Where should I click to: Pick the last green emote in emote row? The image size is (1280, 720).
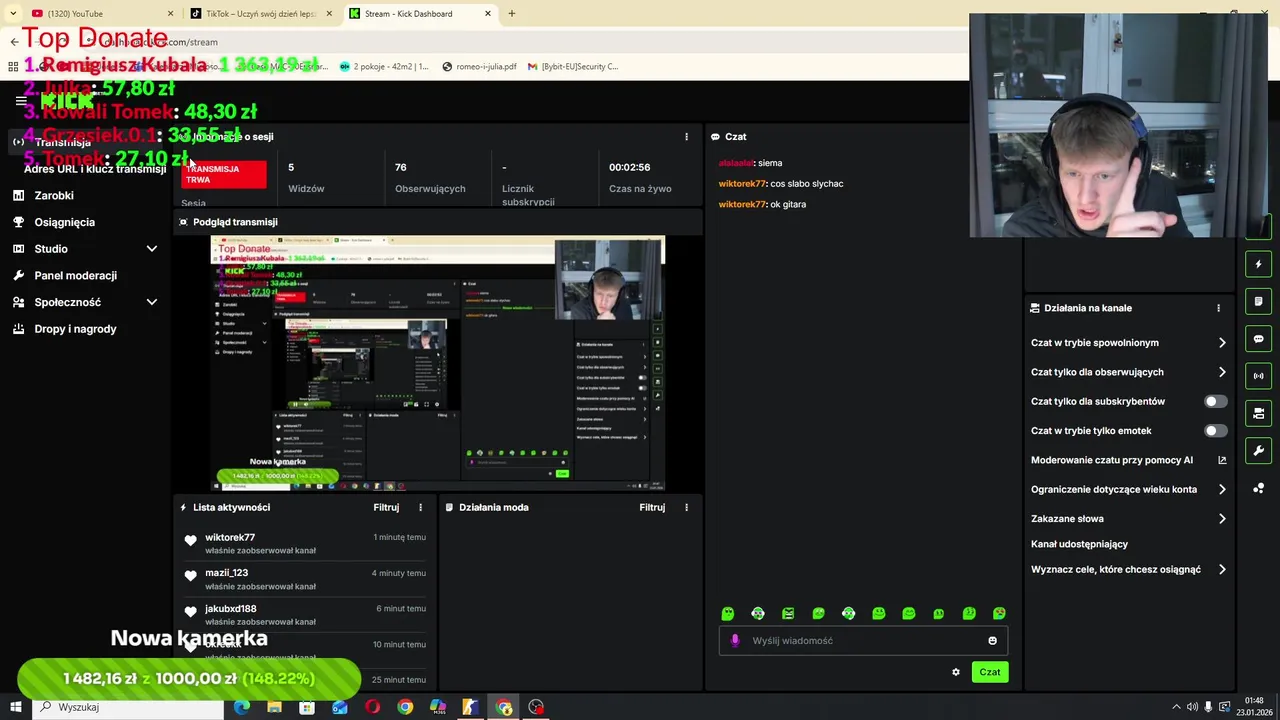coord(999,613)
